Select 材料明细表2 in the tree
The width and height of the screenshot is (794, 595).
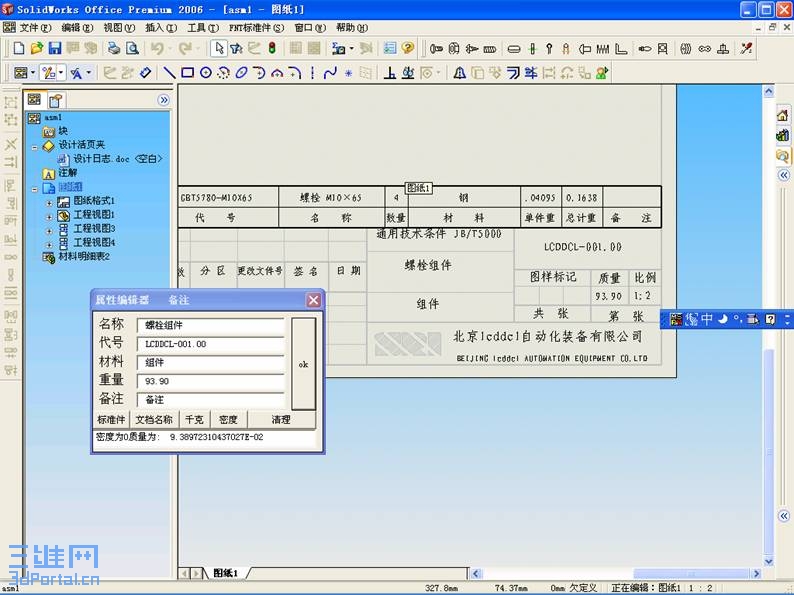(x=84, y=257)
